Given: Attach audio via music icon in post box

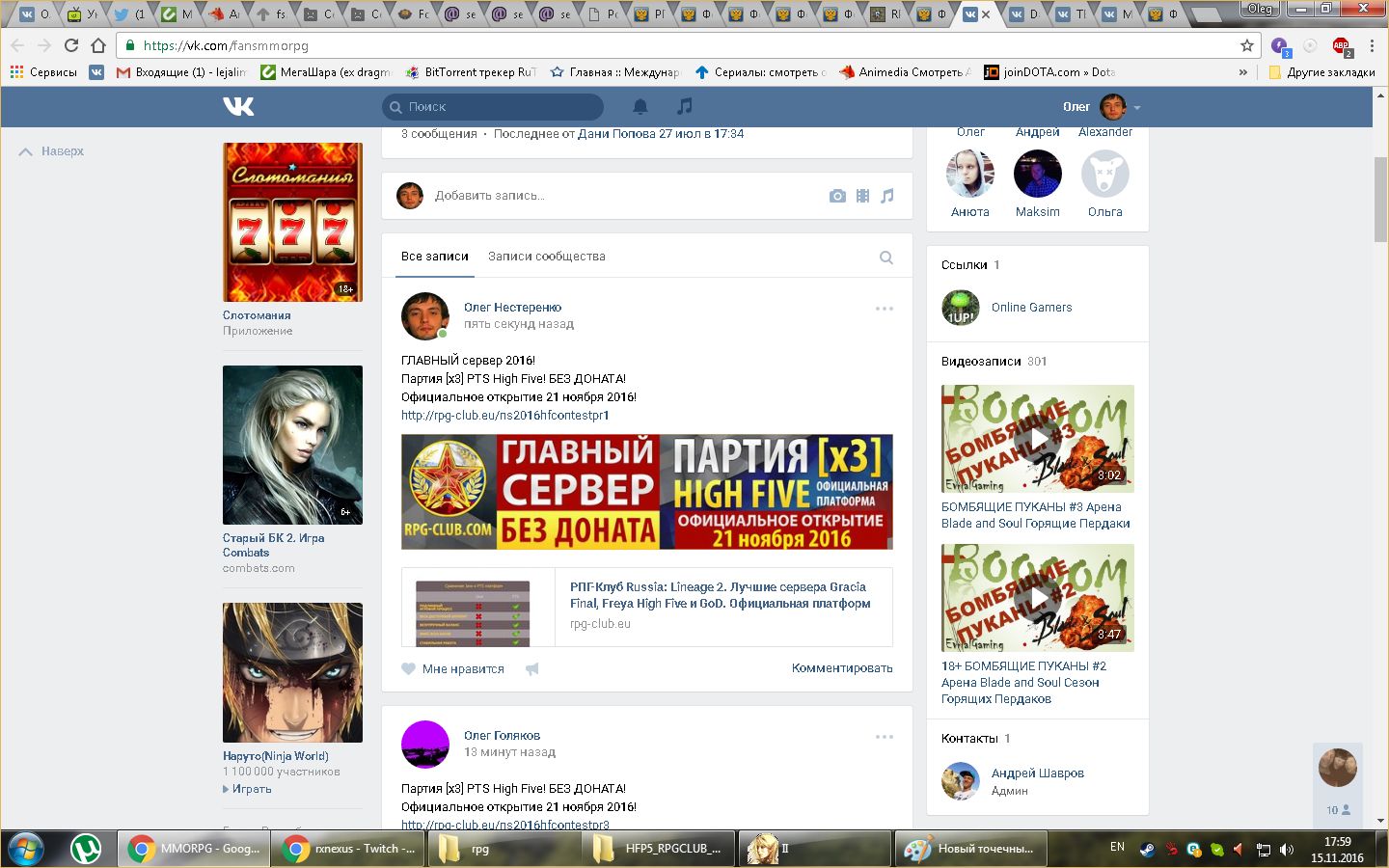Looking at the screenshot, I should (x=887, y=196).
